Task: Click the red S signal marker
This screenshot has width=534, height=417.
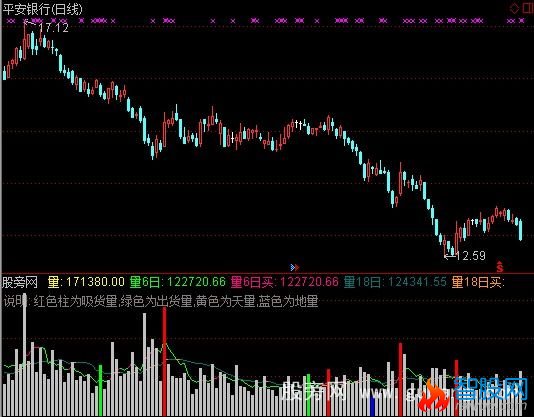Action: 500,267
